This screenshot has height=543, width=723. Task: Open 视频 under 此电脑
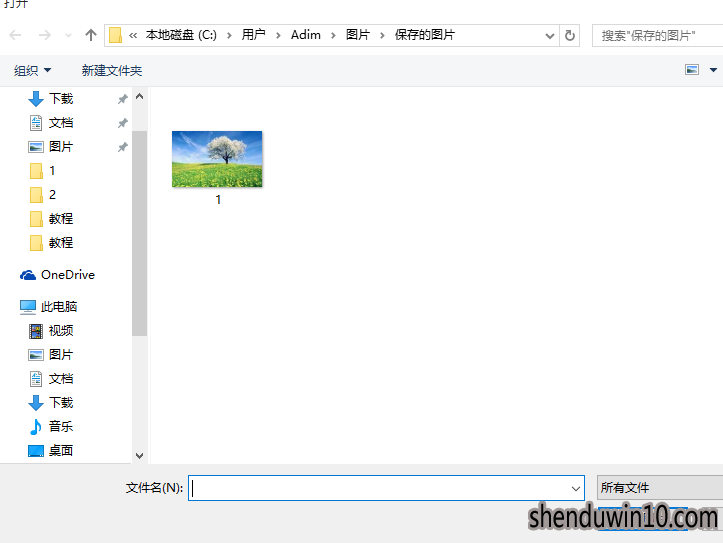pyautogui.click(x=51, y=331)
